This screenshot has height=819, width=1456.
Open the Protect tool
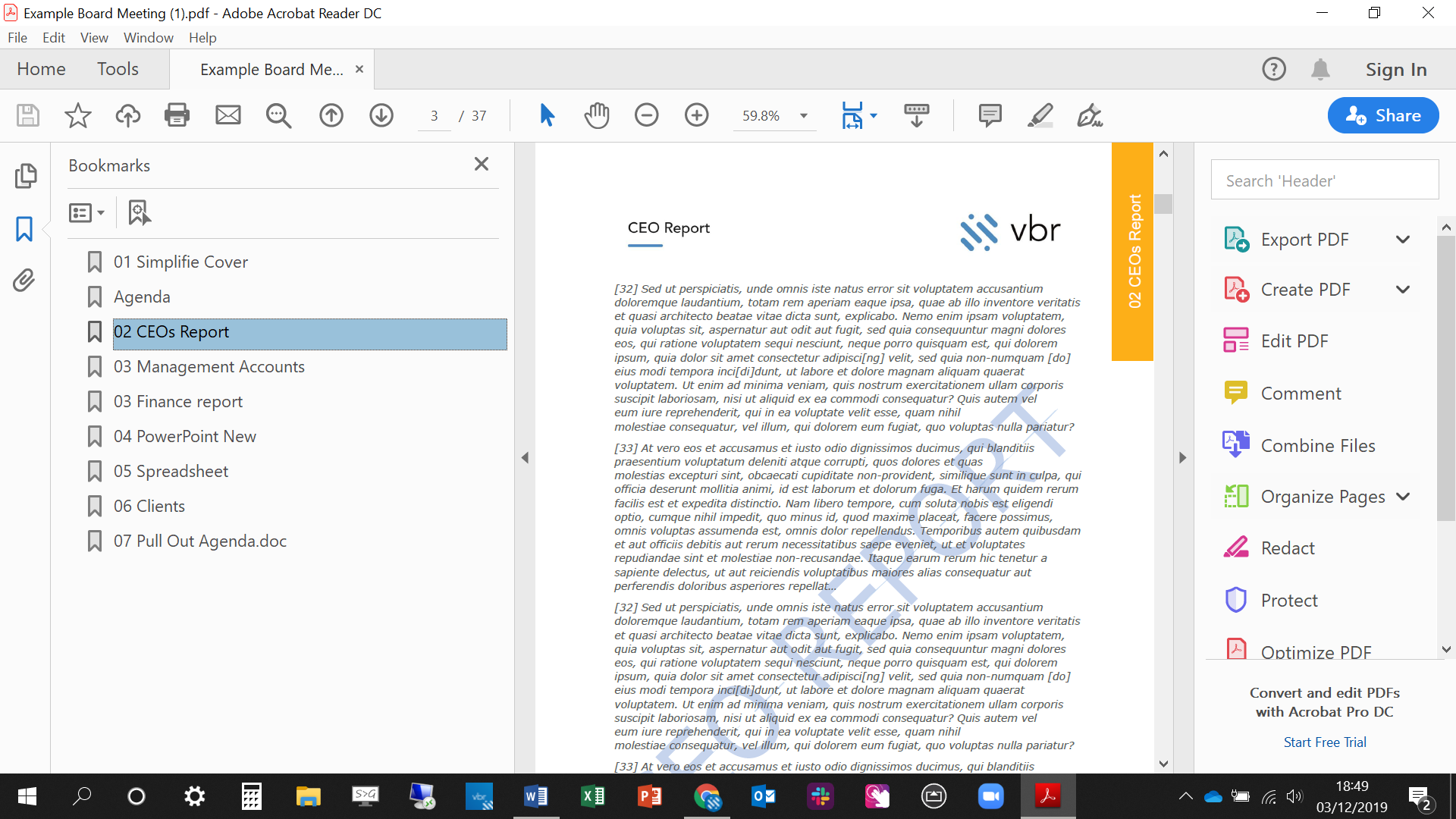coord(1289,601)
